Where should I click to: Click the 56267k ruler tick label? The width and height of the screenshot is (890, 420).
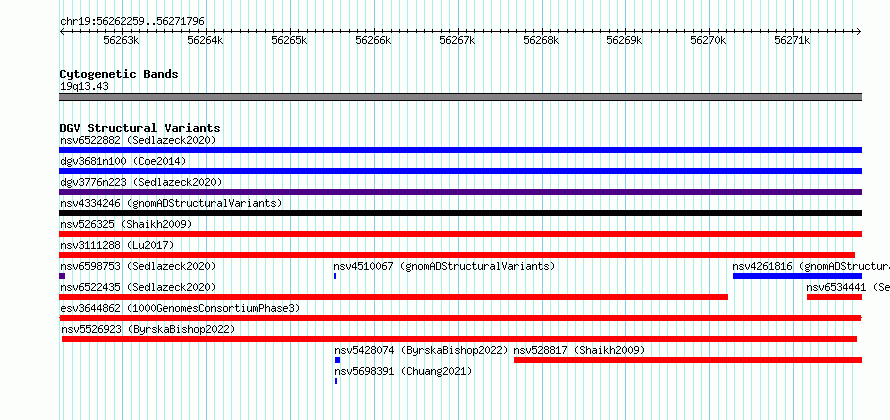click(457, 40)
